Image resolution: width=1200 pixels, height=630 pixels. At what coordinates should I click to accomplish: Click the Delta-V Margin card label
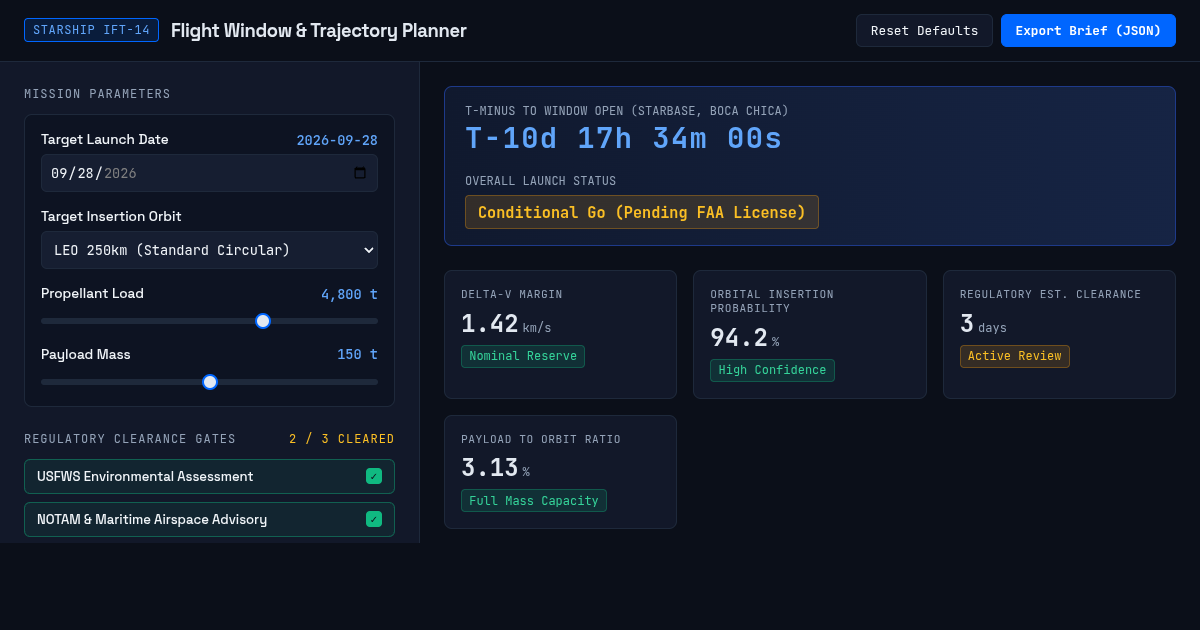tap(511, 294)
